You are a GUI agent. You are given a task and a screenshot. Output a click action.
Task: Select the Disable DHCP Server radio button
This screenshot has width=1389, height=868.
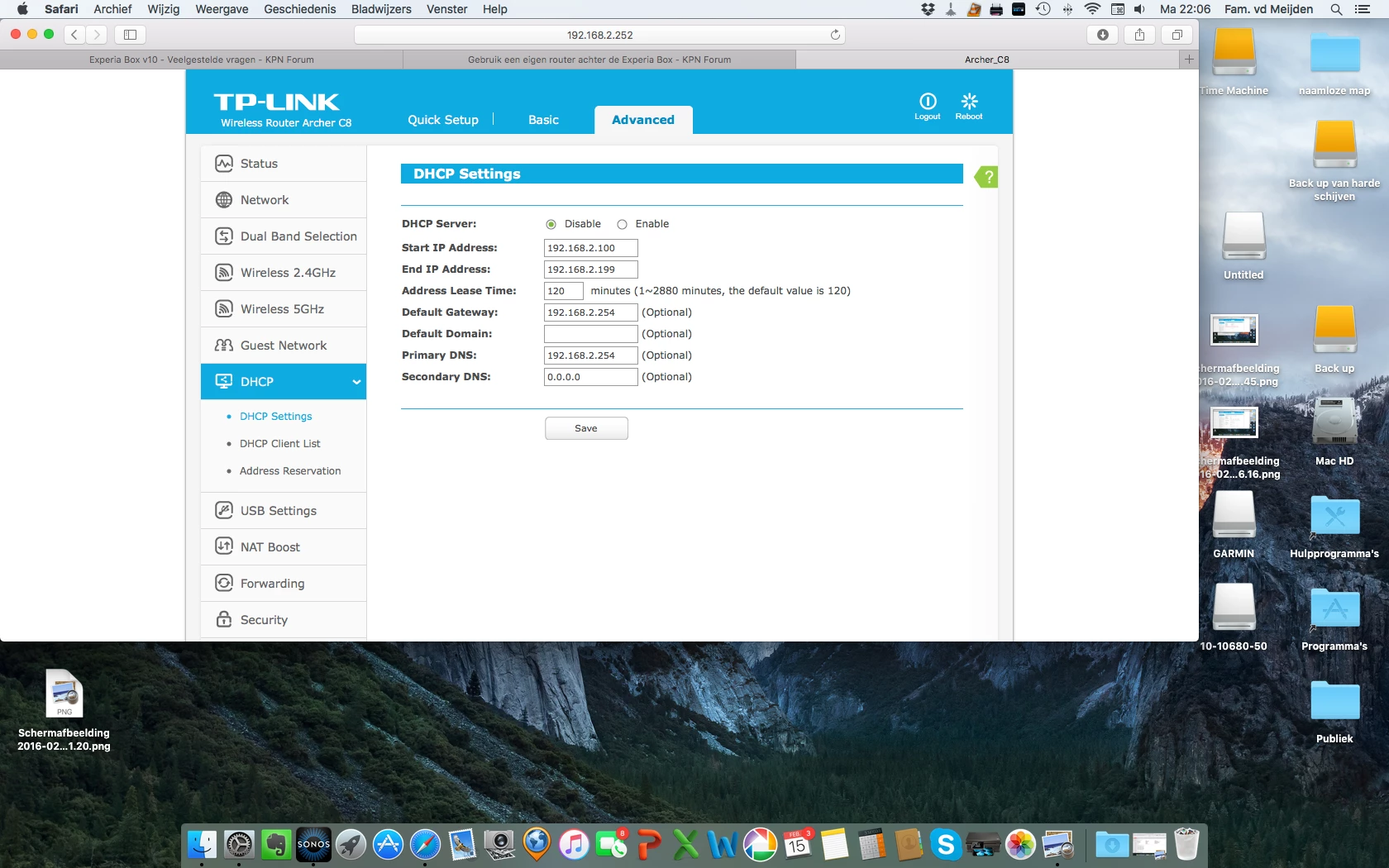[551, 225]
